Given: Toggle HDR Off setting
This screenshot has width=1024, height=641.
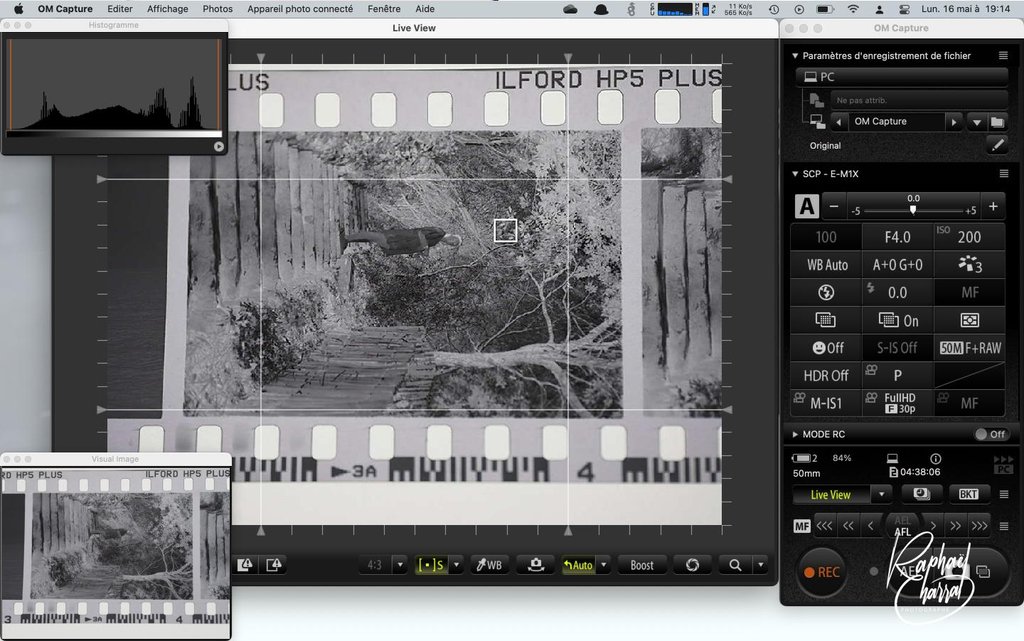Looking at the screenshot, I should (x=826, y=376).
